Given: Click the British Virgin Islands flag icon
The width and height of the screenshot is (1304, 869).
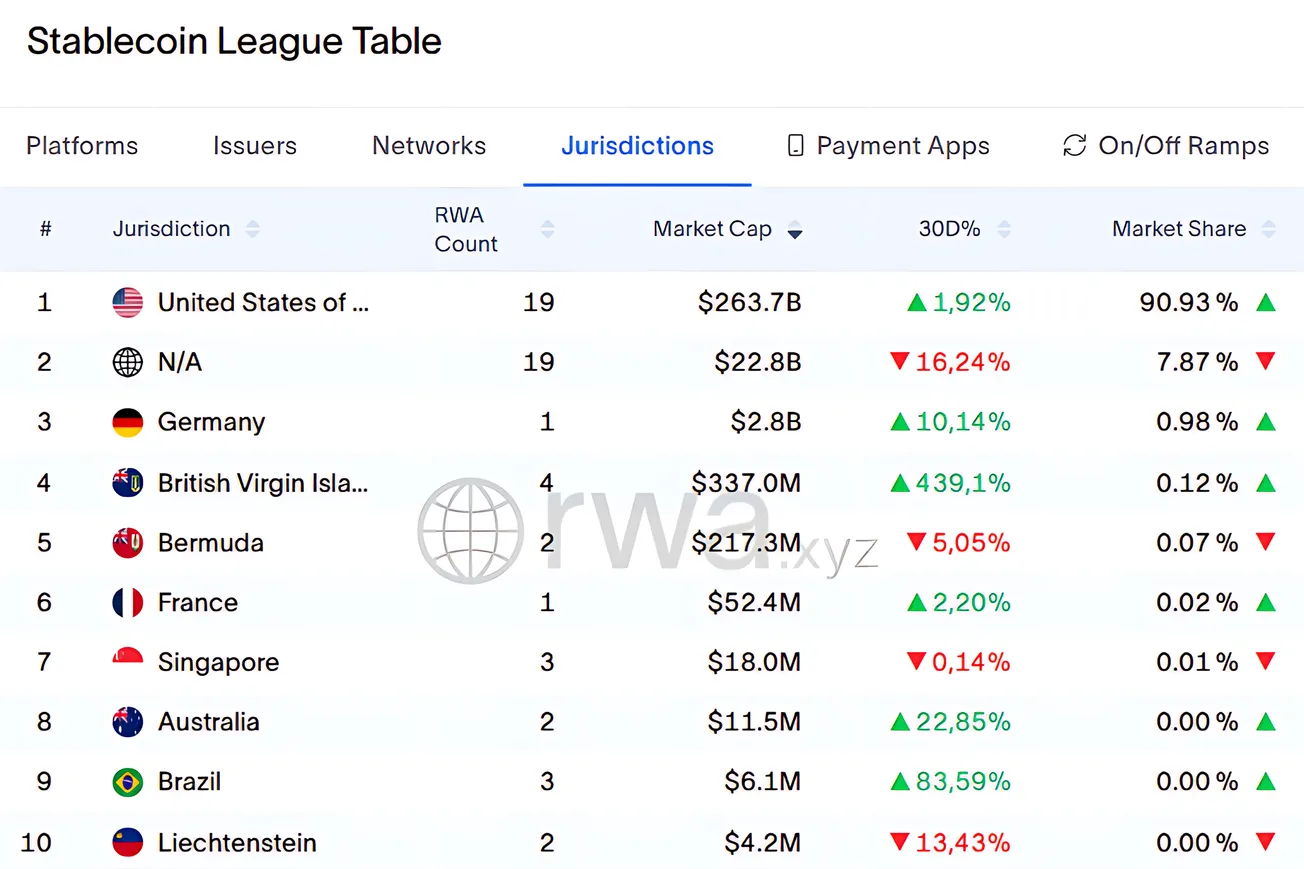Looking at the screenshot, I should tap(128, 483).
